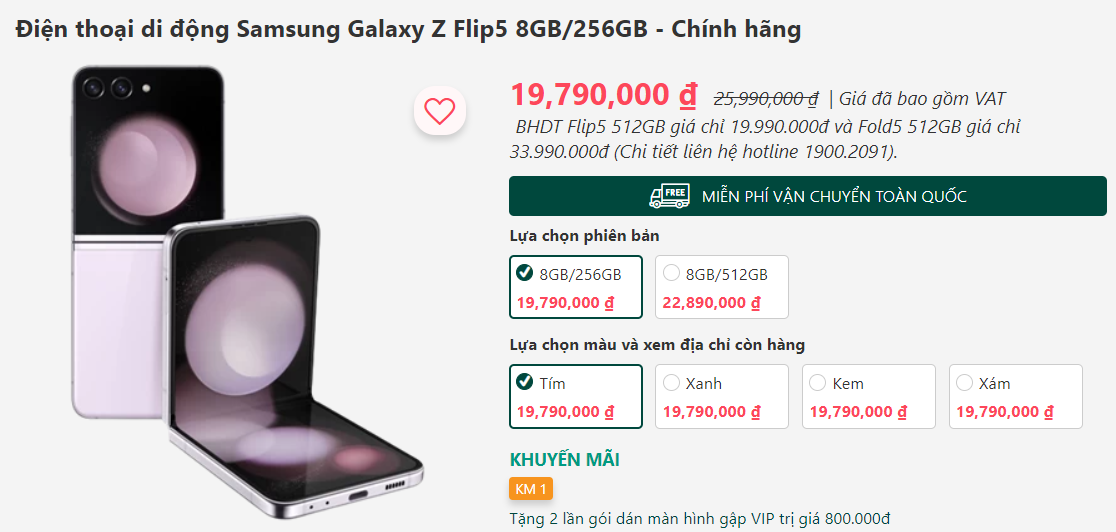Click the screen protector gift promotion line
The image size is (1116, 532).
click(701, 518)
